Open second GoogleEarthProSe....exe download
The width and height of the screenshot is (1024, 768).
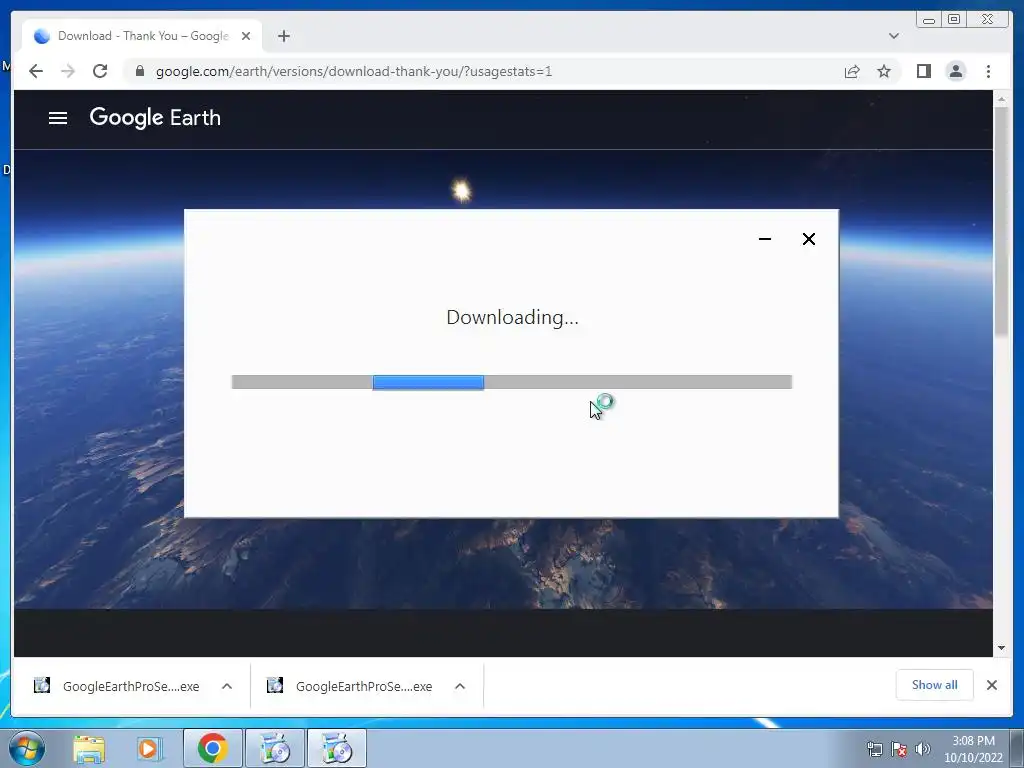(364, 686)
